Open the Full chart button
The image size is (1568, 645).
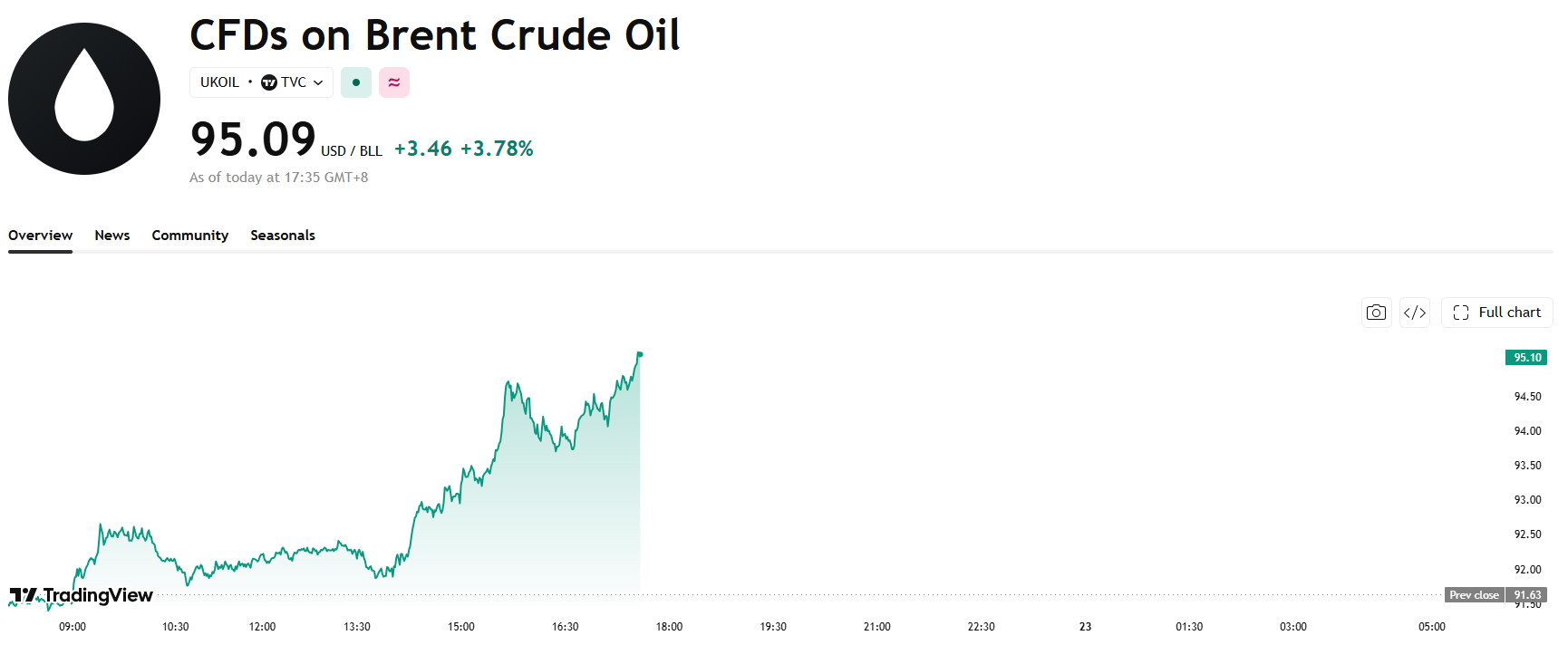tap(1497, 313)
